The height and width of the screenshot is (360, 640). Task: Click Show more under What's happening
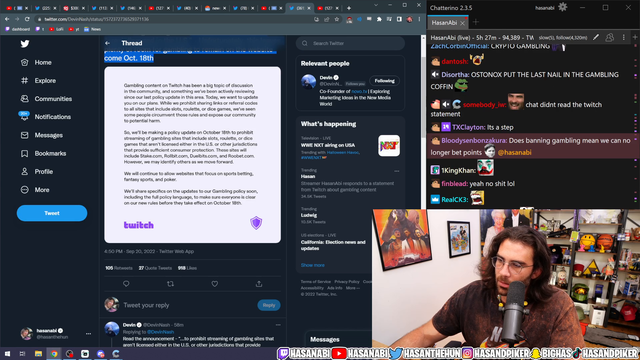[313, 265]
